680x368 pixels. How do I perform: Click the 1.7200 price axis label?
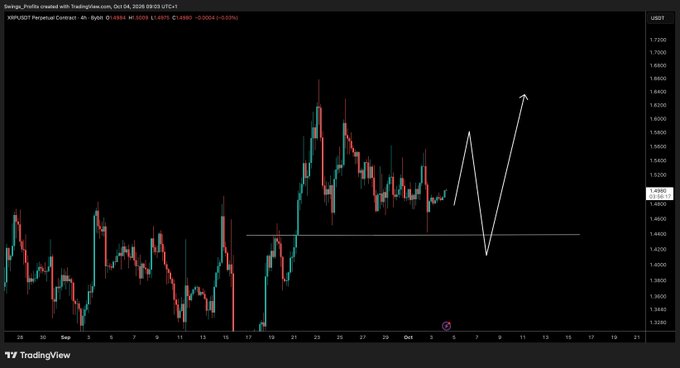tap(657, 40)
